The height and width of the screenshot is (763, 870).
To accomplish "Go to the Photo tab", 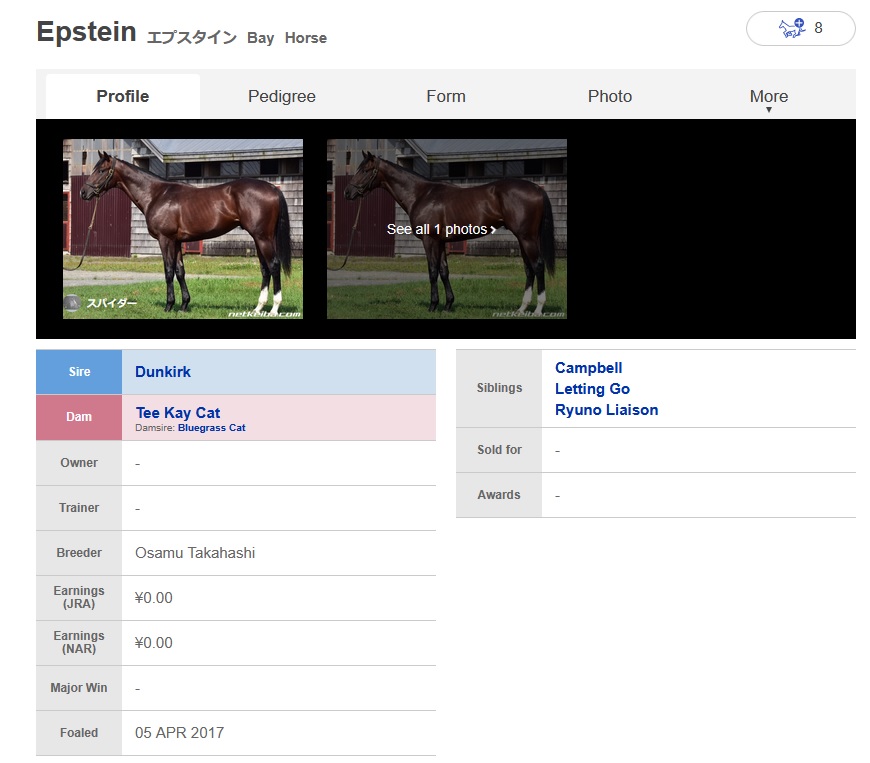I will click(609, 96).
